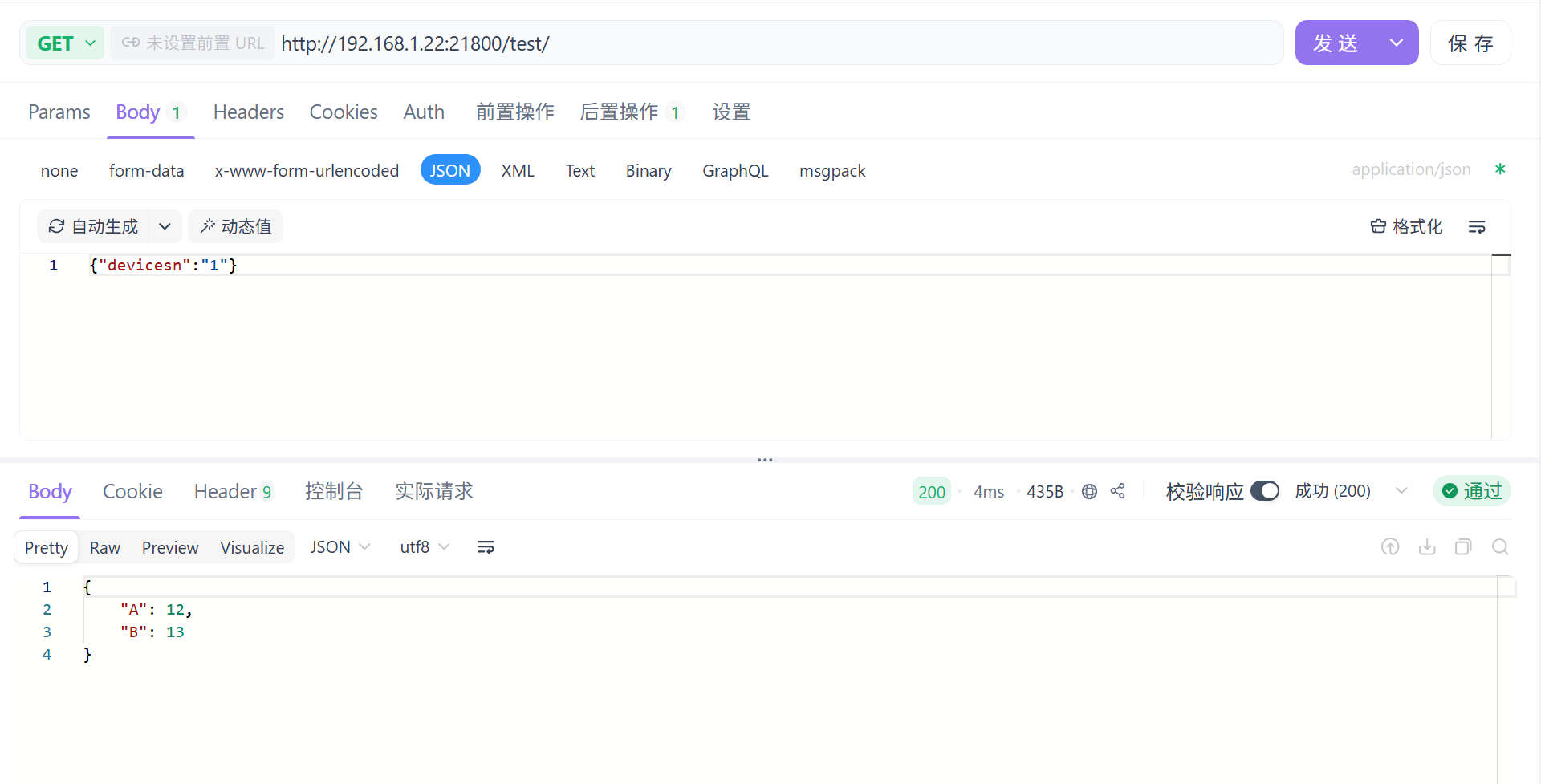Copy response using the copy icon
This screenshot has height=784, width=1541.
click(1463, 547)
